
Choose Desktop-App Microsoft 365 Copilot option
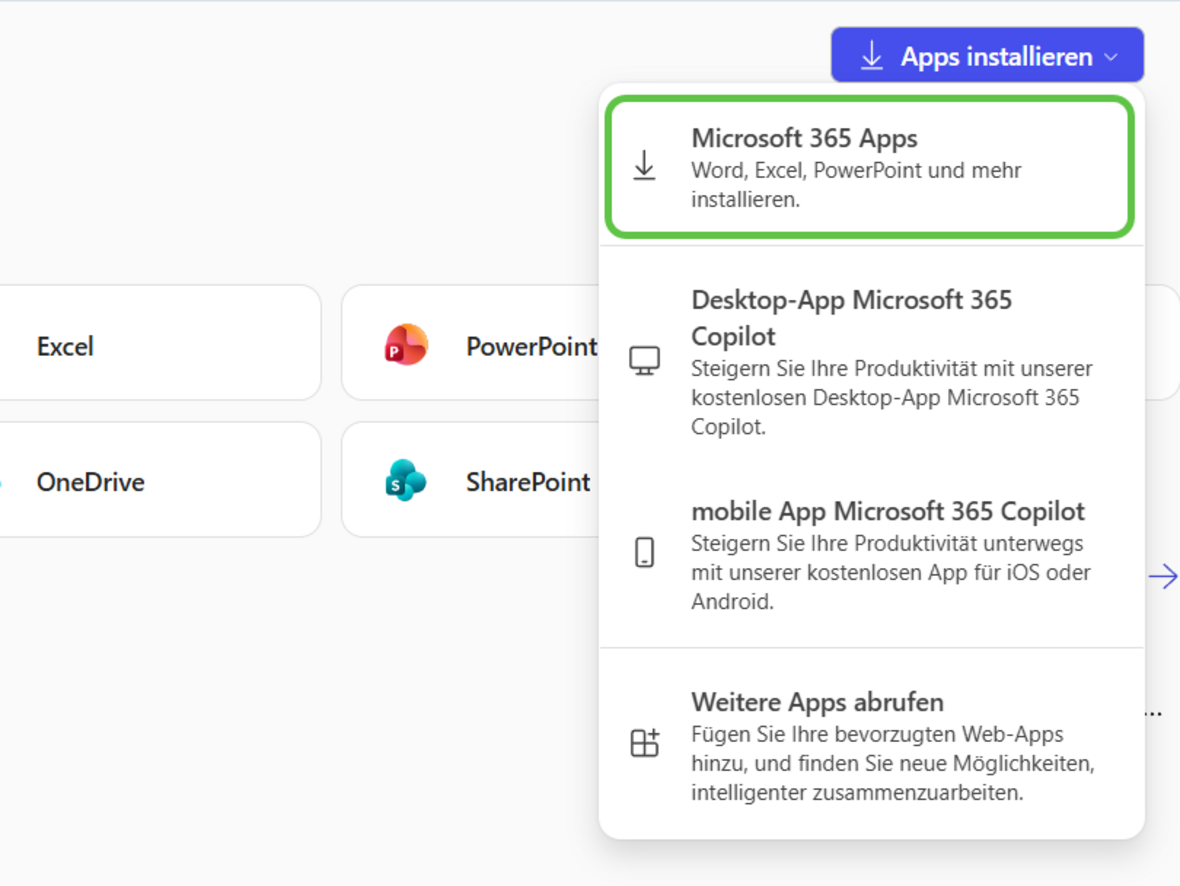click(x=851, y=317)
